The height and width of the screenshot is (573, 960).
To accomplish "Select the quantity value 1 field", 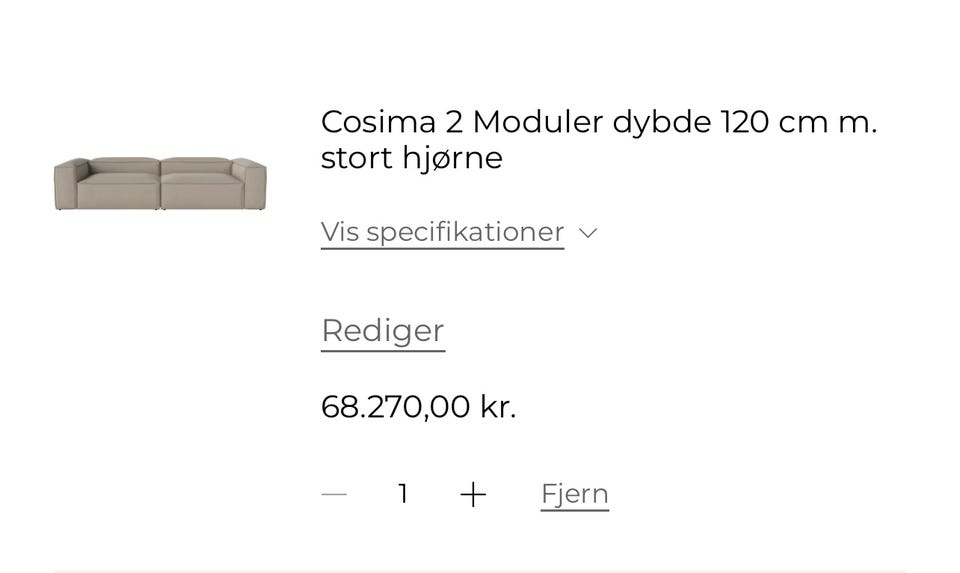I will coord(403,494).
